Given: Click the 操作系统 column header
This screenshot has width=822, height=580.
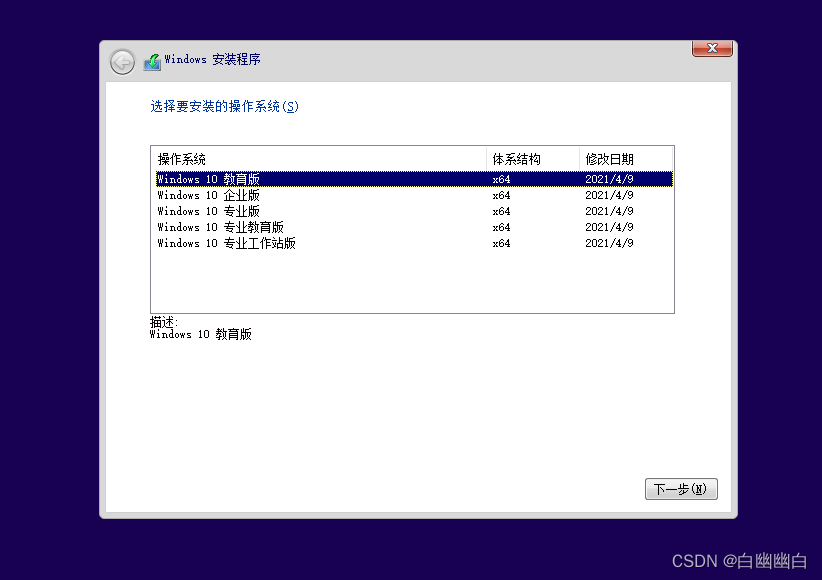Looking at the screenshot, I should (x=319, y=159).
